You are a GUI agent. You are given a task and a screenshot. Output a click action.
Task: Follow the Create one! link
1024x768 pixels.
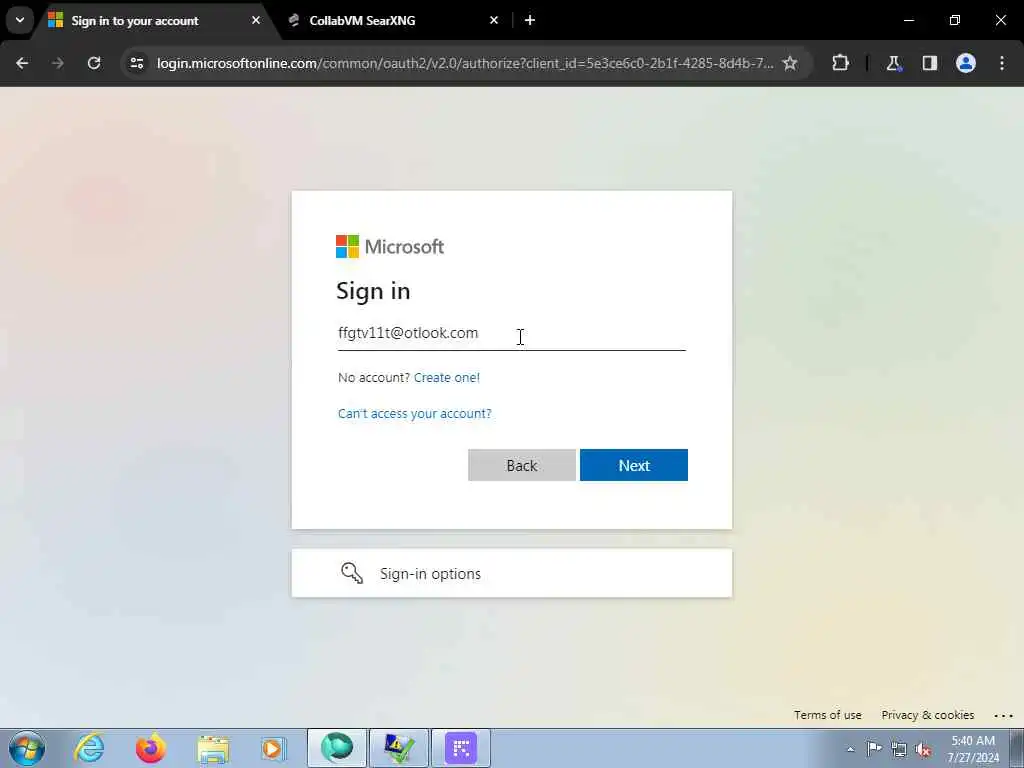pos(447,377)
